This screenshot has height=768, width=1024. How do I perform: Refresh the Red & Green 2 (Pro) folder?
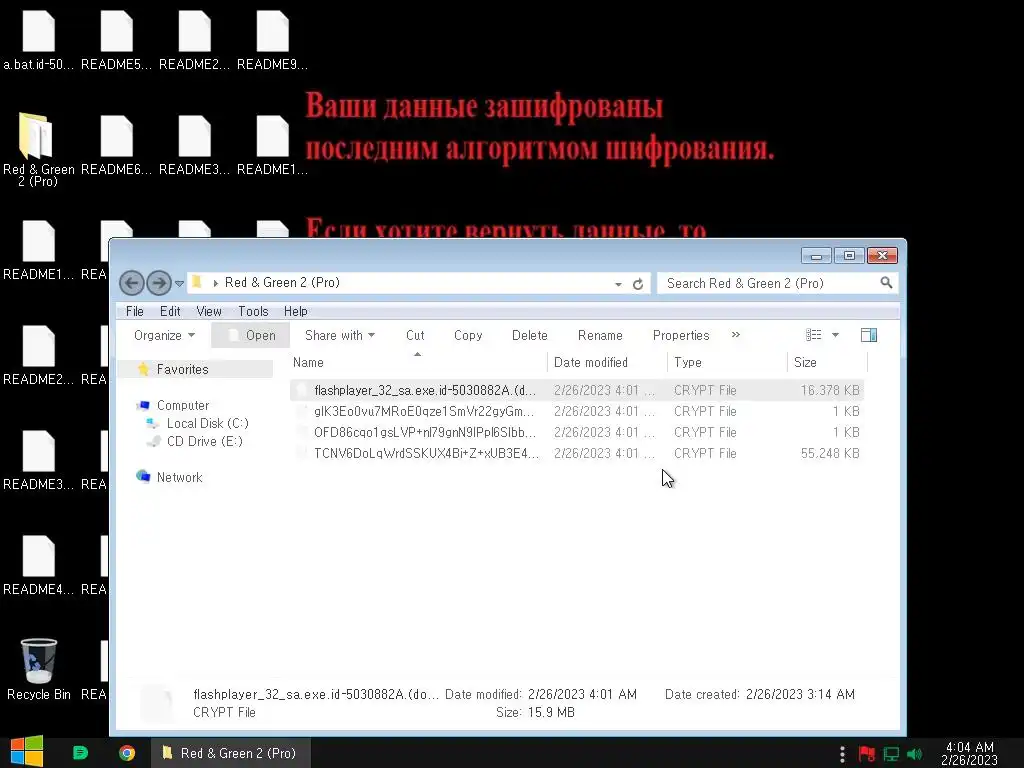(638, 283)
